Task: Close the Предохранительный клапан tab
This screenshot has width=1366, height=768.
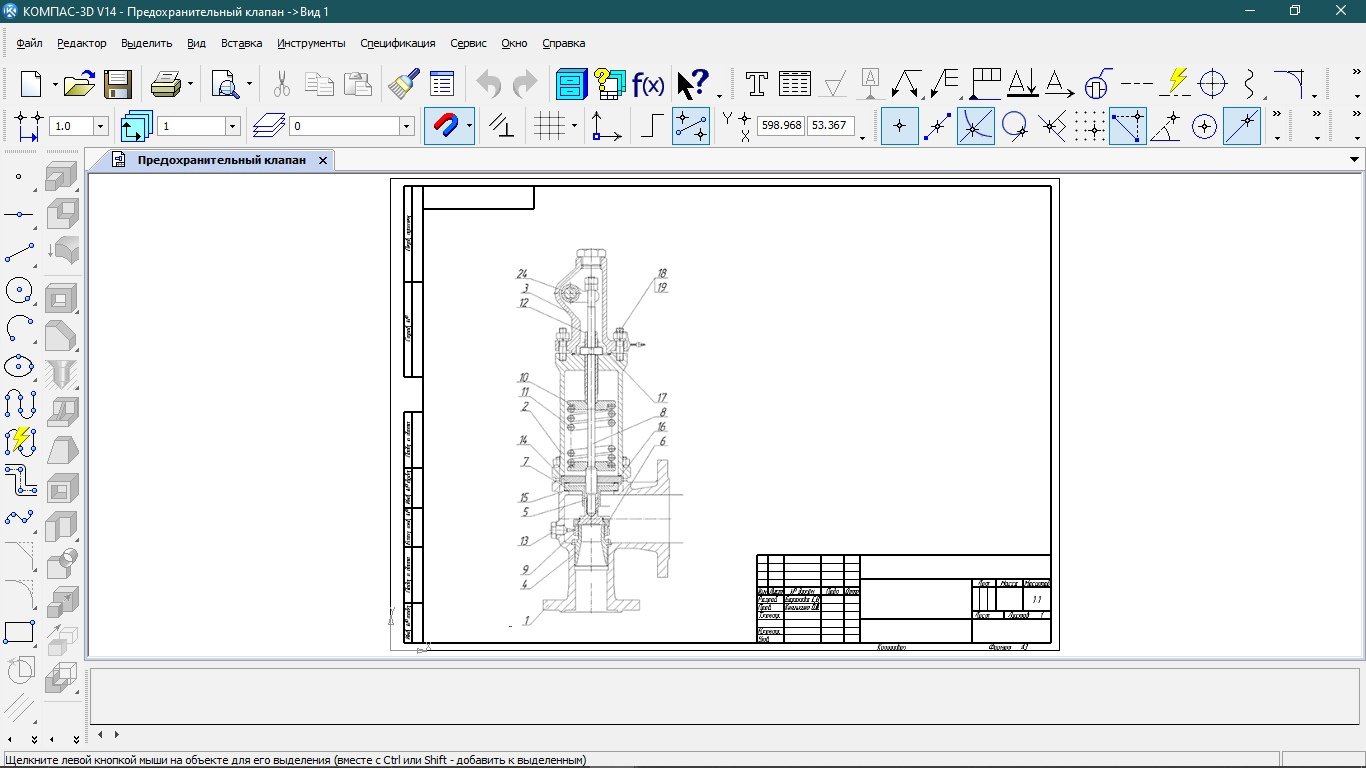Action: 323,160
